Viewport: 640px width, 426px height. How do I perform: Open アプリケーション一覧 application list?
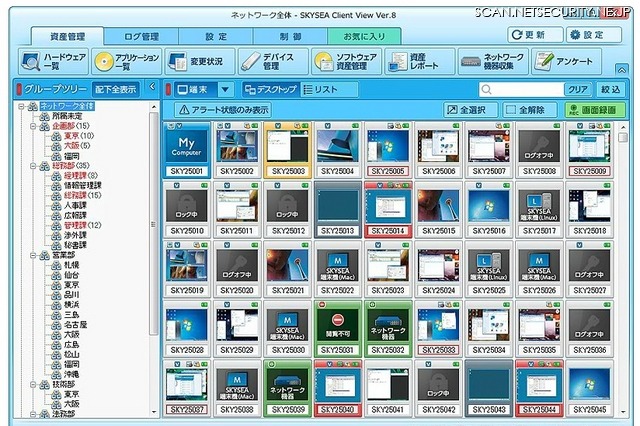pyautogui.click(x=127, y=62)
